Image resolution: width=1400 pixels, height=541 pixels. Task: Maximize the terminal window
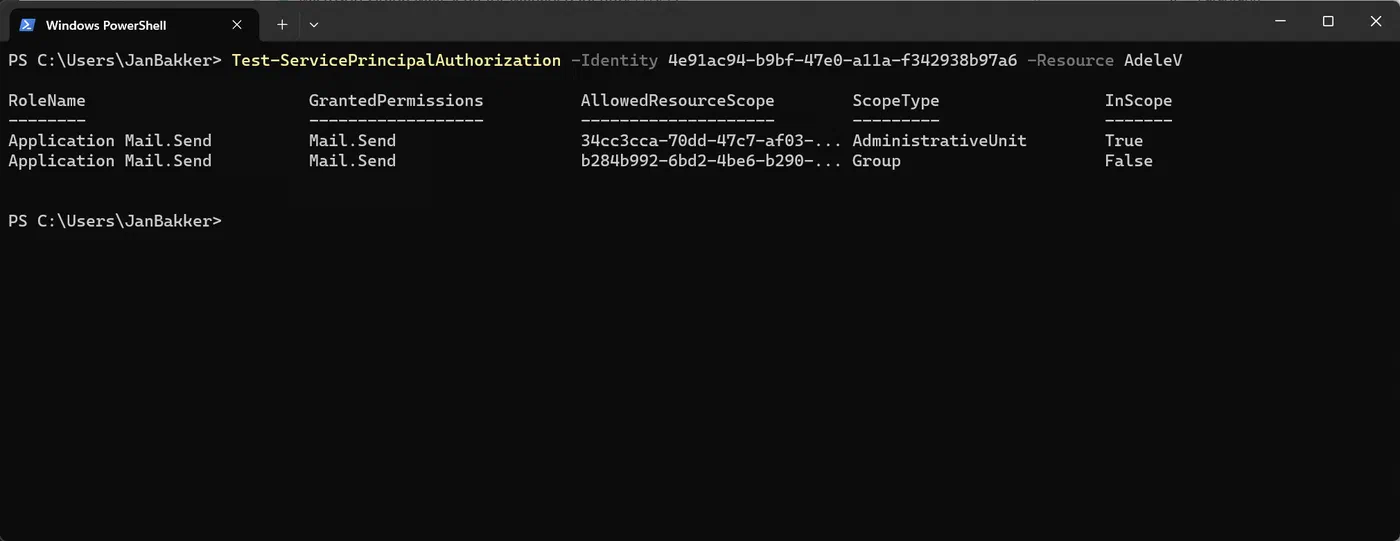click(x=1328, y=21)
